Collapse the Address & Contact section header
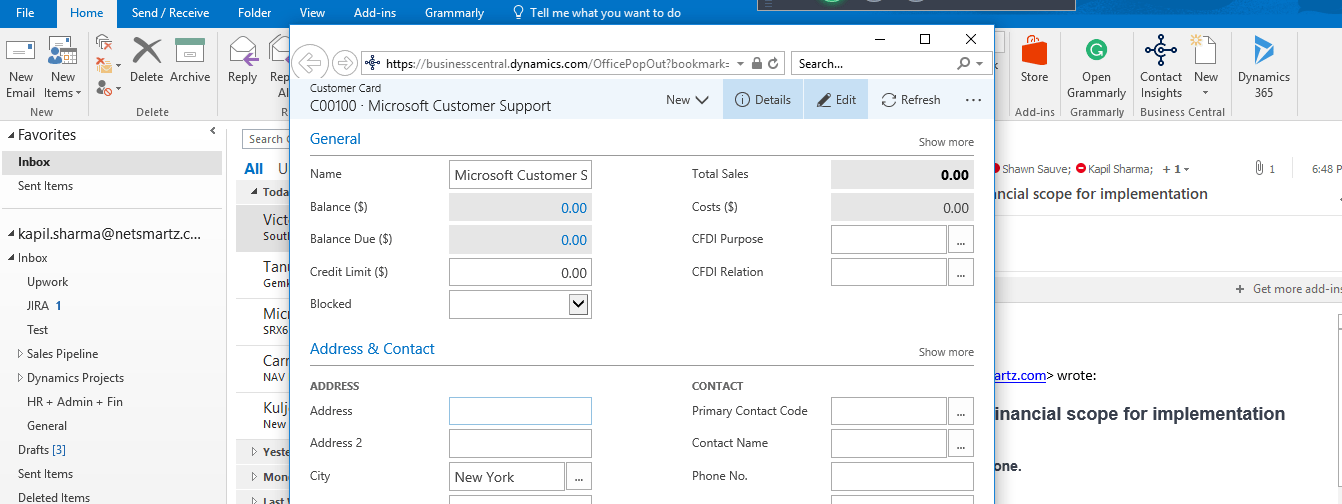Viewport: 1342px width, 504px height. click(x=372, y=349)
